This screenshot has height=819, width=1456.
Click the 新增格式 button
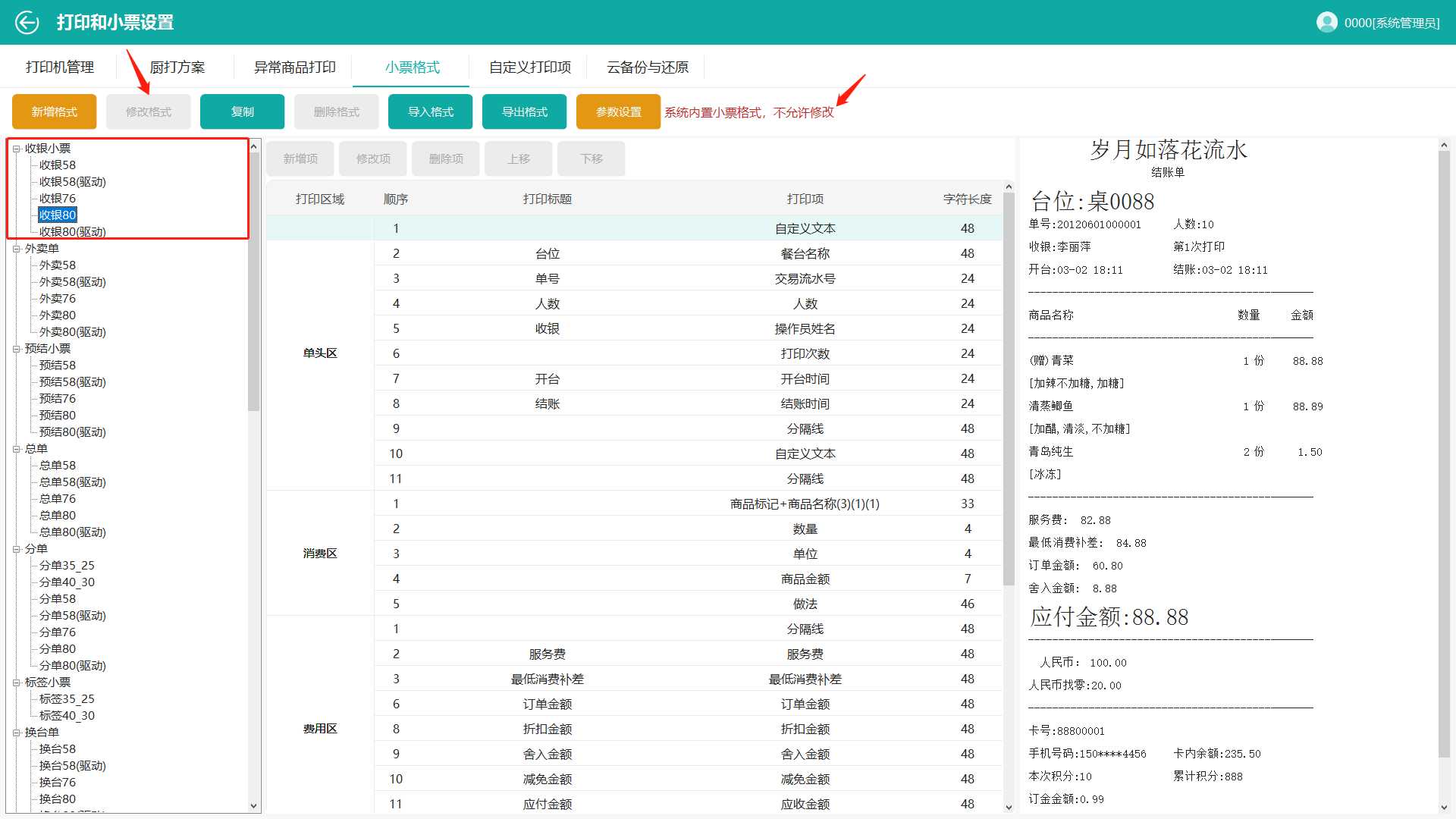click(54, 111)
